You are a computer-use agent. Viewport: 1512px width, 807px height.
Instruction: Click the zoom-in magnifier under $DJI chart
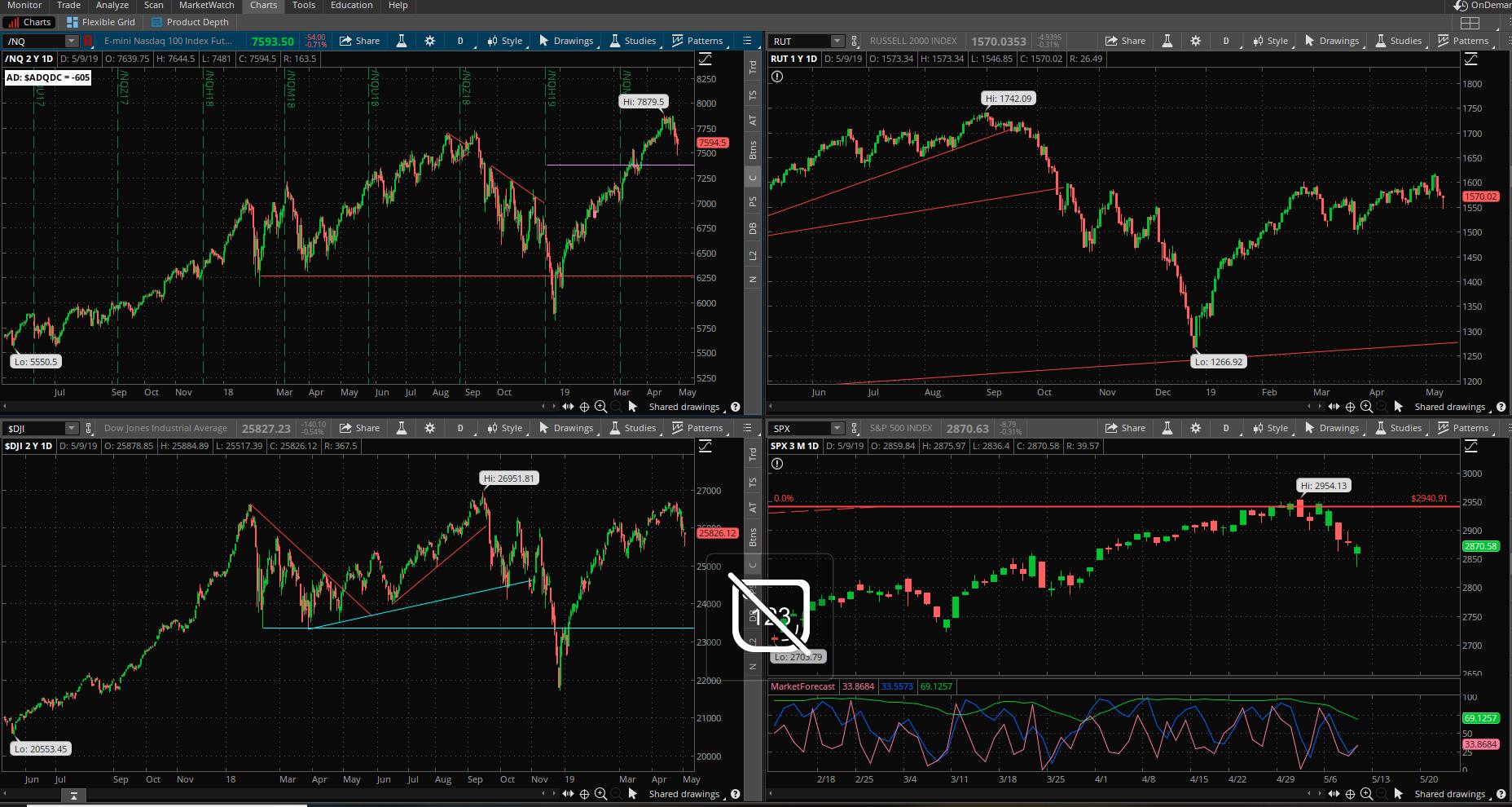(x=600, y=794)
